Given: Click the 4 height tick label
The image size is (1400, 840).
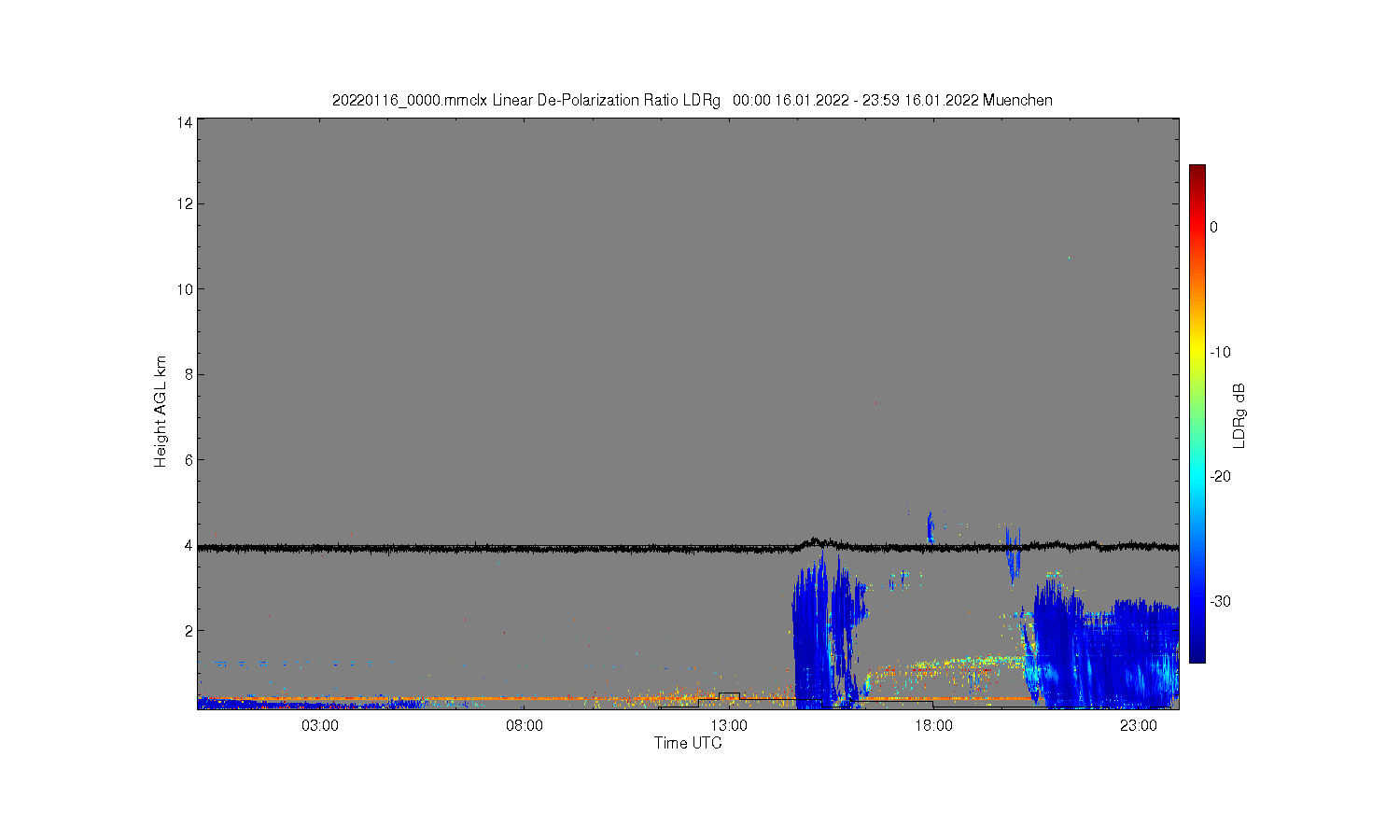Looking at the screenshot, I should pos(189,545).
